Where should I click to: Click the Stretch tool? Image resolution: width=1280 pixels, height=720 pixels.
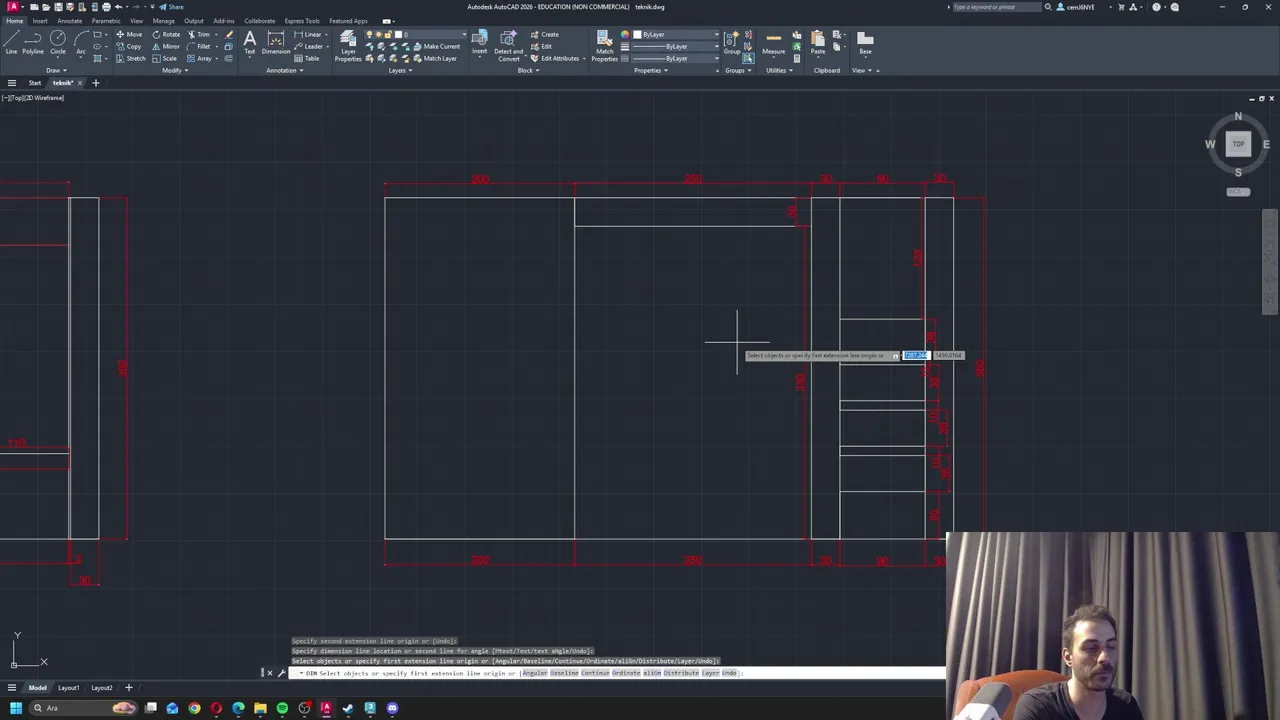(x=131, y=58)
